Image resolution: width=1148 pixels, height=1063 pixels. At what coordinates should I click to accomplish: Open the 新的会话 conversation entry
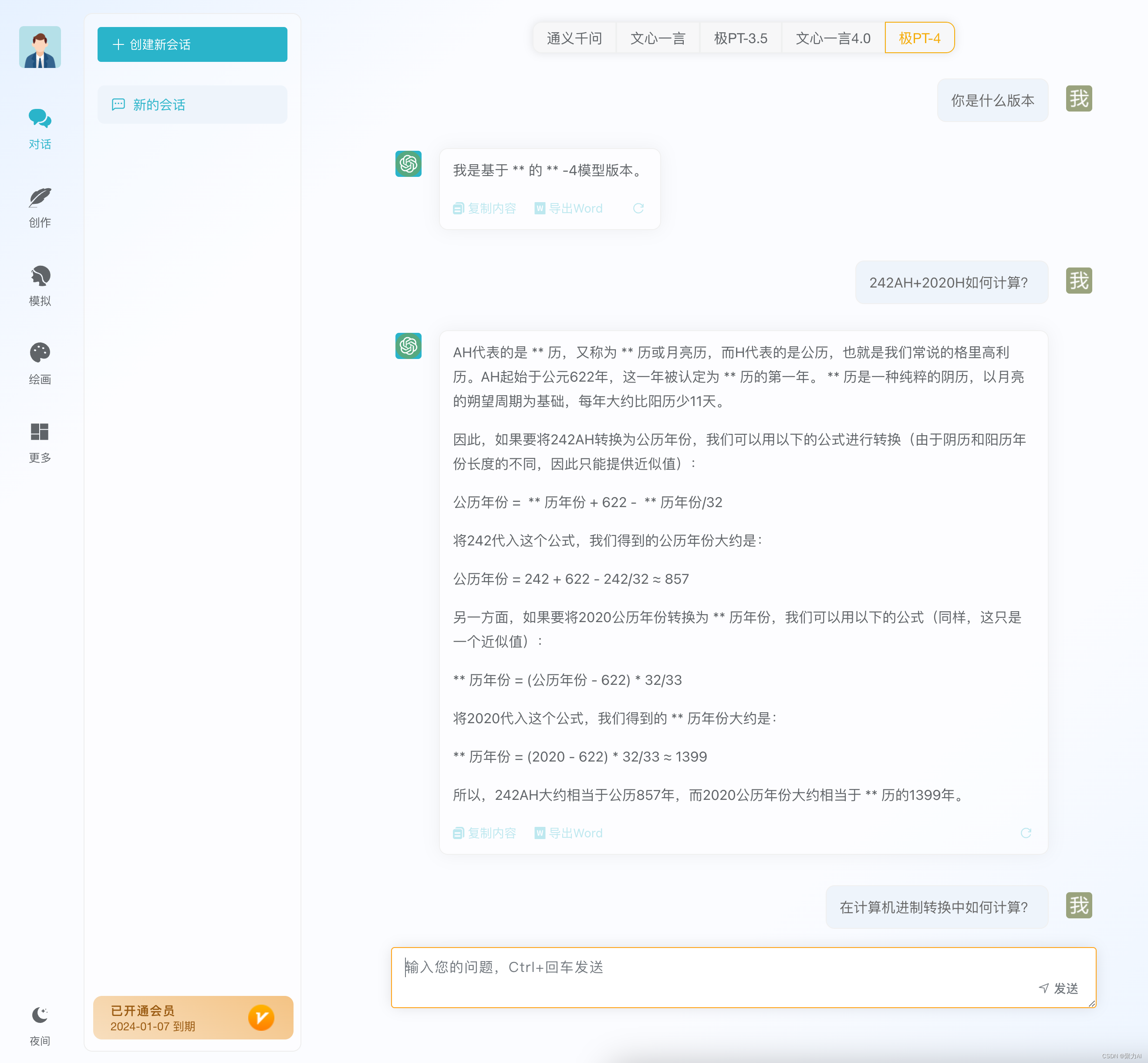click(192, 104)
